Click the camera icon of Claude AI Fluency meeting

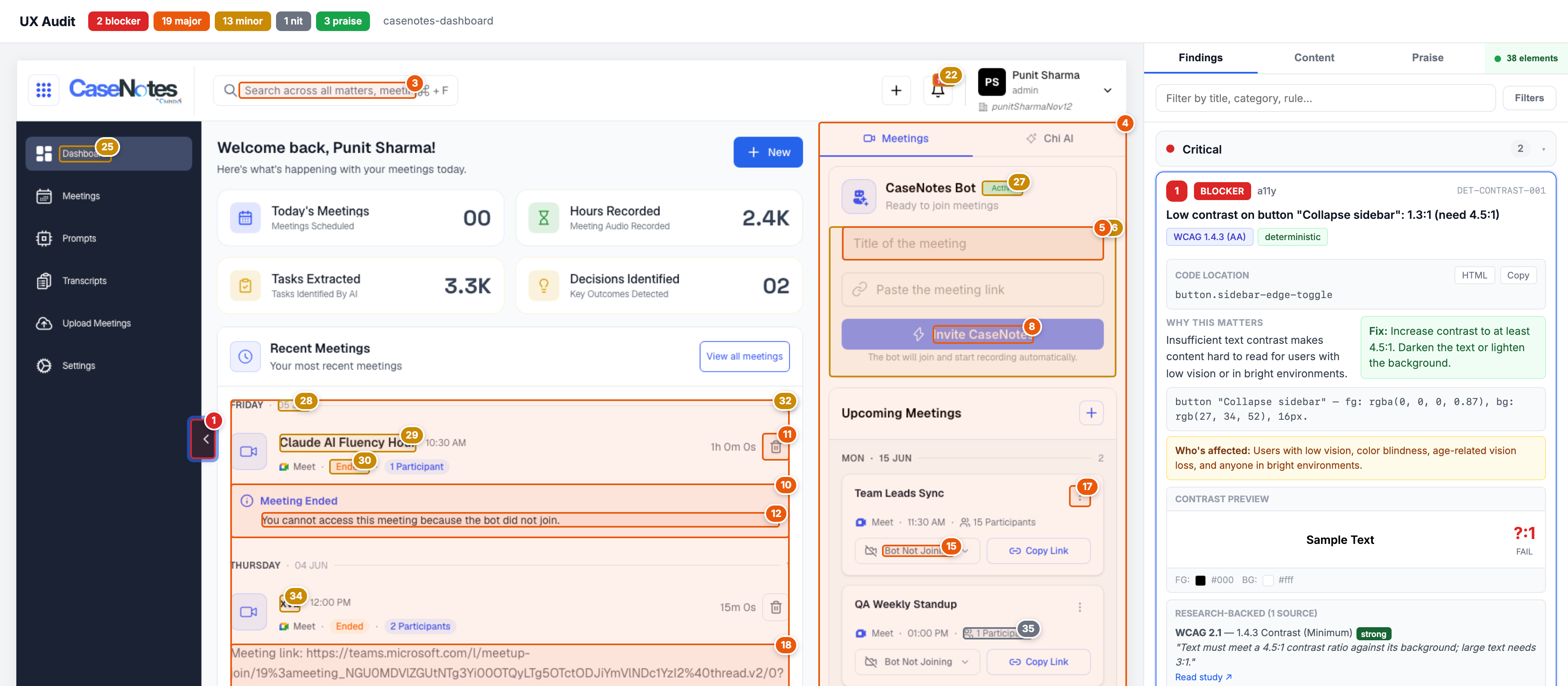248,451
